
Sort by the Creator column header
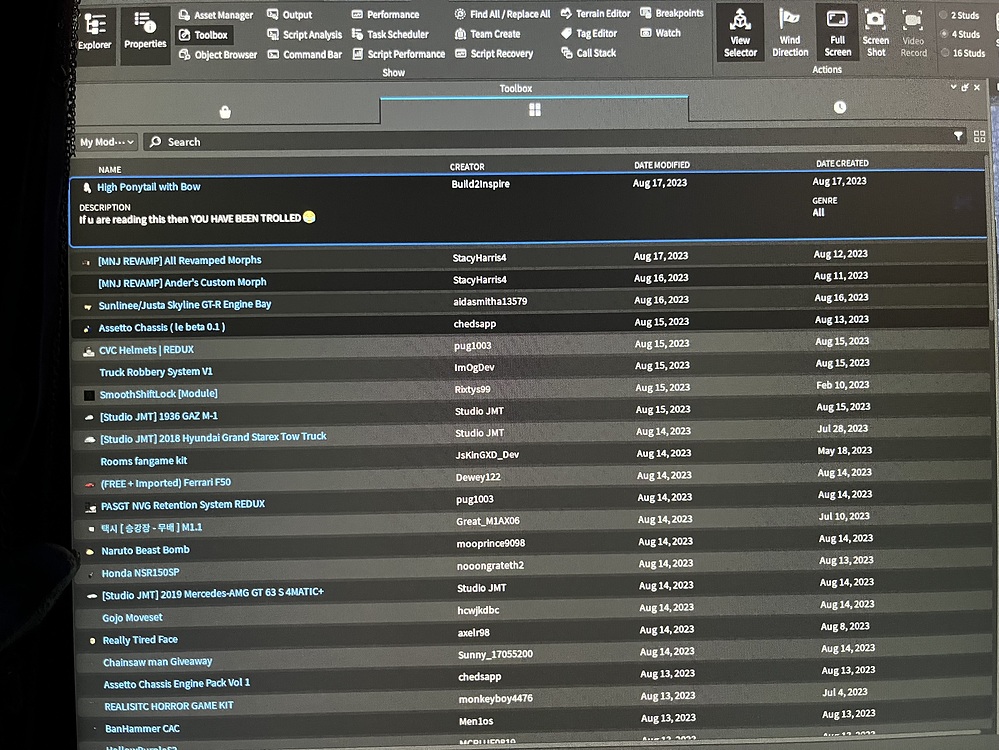467,167
